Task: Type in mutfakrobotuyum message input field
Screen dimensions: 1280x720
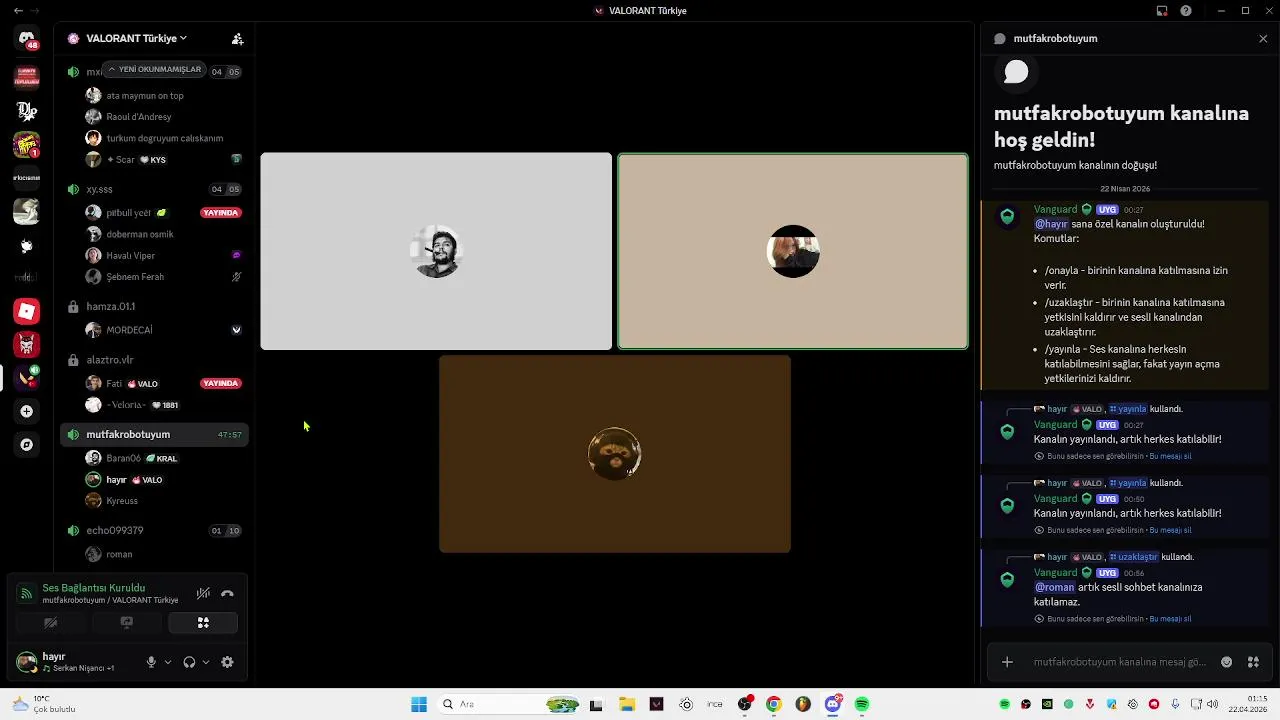Action: [x=1120, y=662]
